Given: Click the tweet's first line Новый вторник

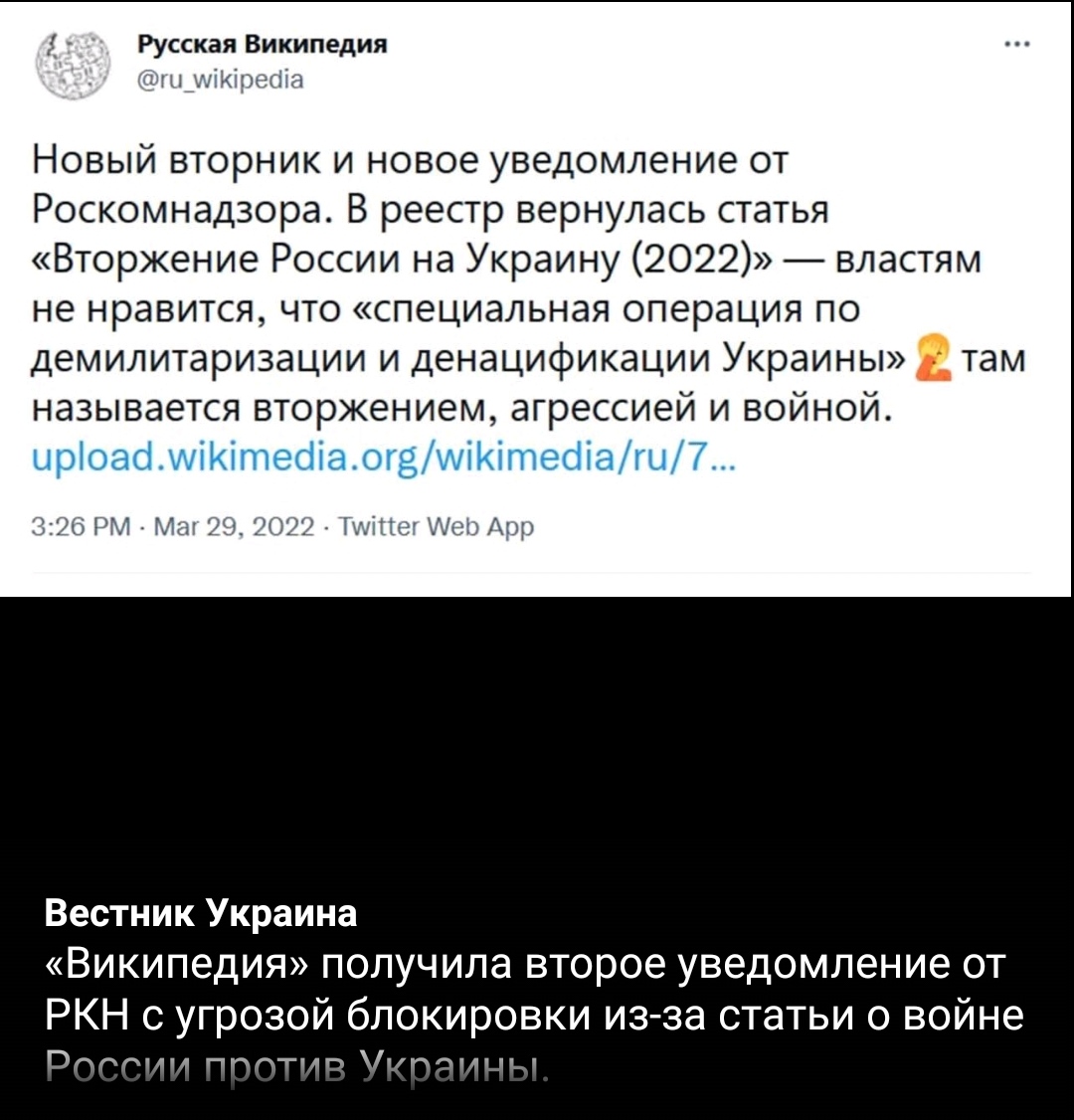Looking at the screenshot, I should coord(410,160).
